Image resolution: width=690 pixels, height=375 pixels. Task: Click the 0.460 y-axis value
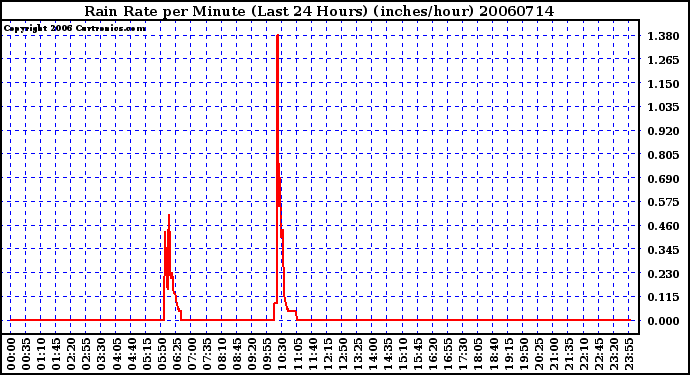[x=663, y=226]
